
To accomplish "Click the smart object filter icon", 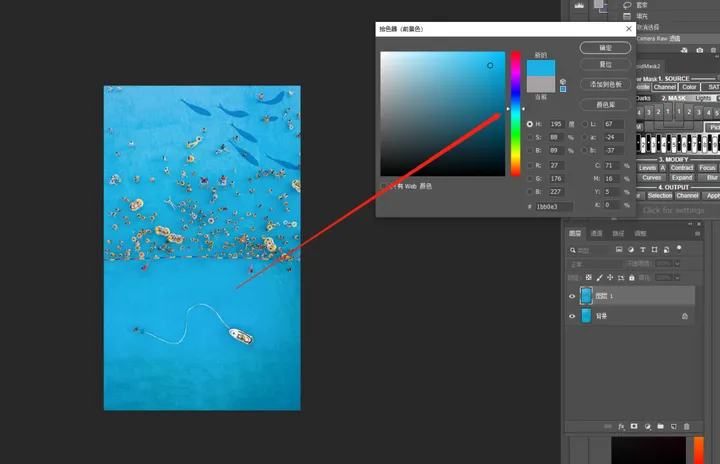I will pyautogui.click(x=666, y=249).
